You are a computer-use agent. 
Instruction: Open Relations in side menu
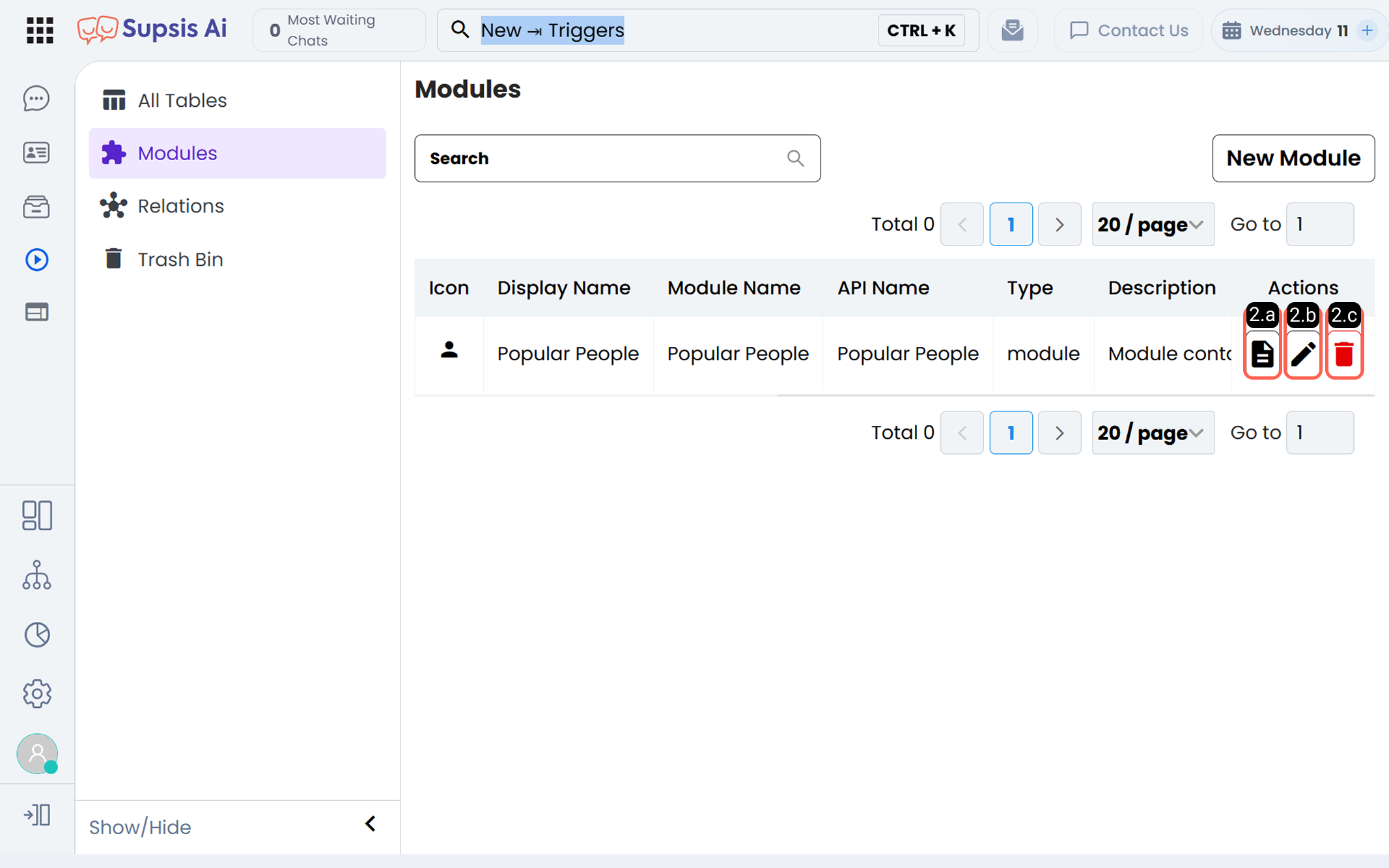tap(237, 206)
